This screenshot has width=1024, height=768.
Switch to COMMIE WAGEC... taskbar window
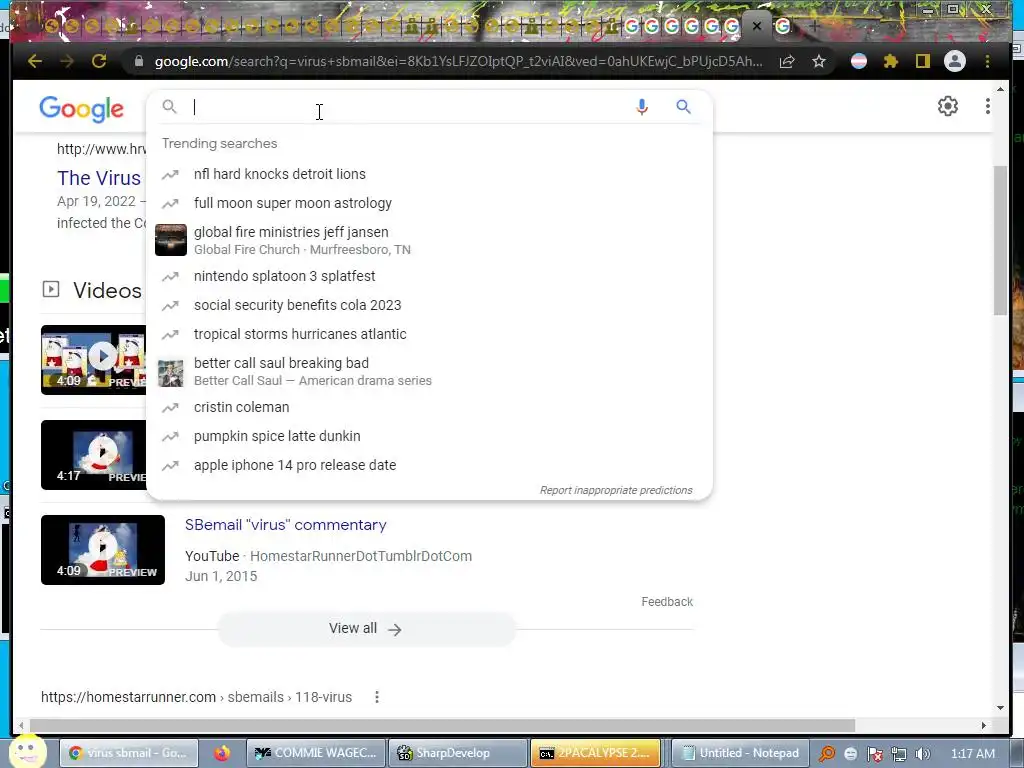315,753
